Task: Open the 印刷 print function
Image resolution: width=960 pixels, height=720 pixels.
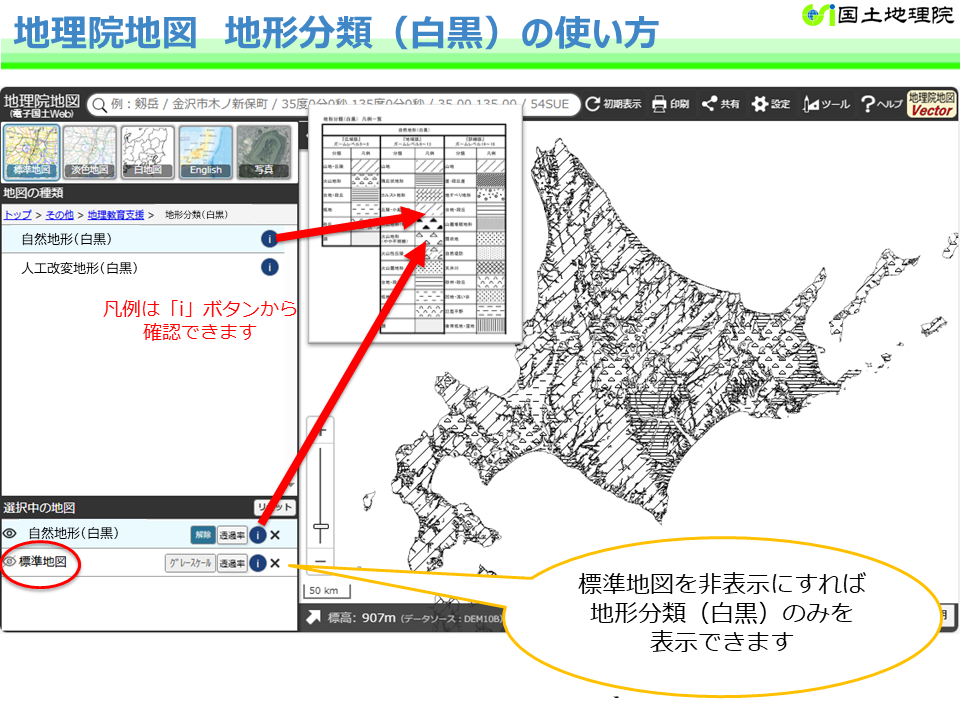Action: pos(671,104)
